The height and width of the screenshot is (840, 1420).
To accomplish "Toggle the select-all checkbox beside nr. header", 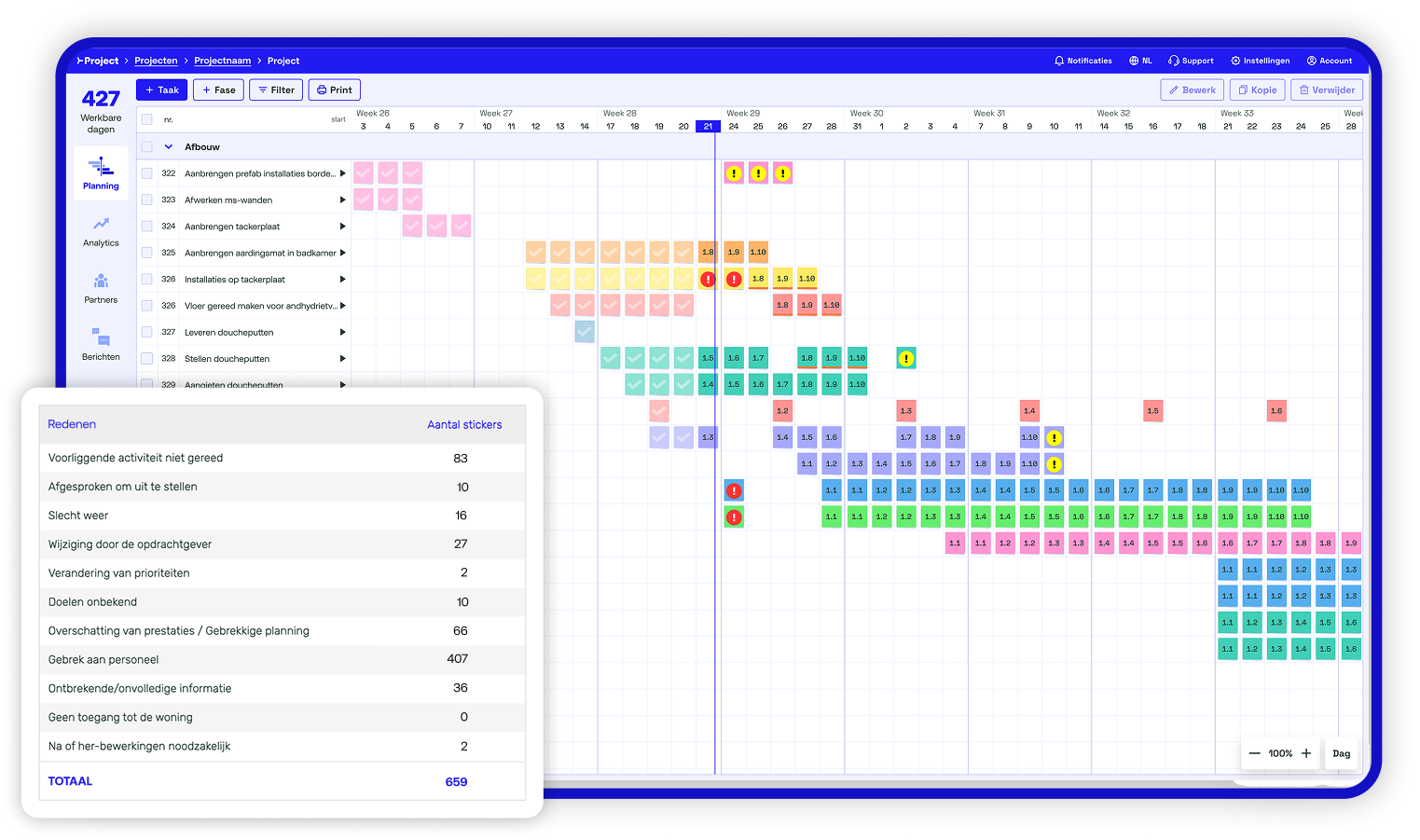I will tap(146, 119).
